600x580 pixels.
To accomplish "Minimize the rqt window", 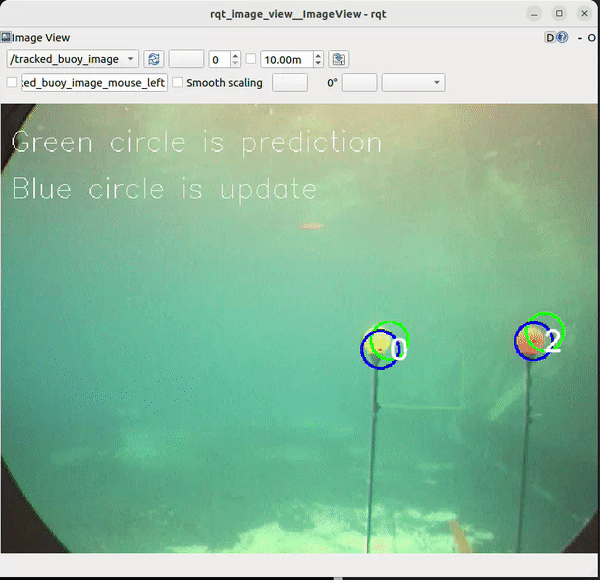I will tap(534, 14).
